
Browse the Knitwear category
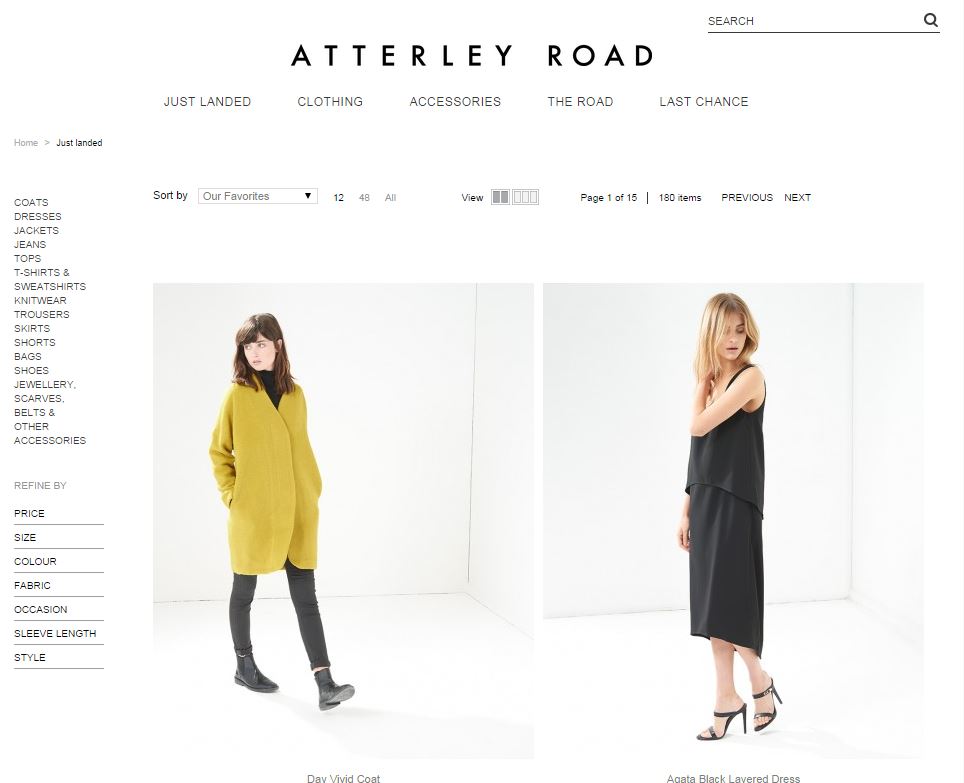click(40, 301)
